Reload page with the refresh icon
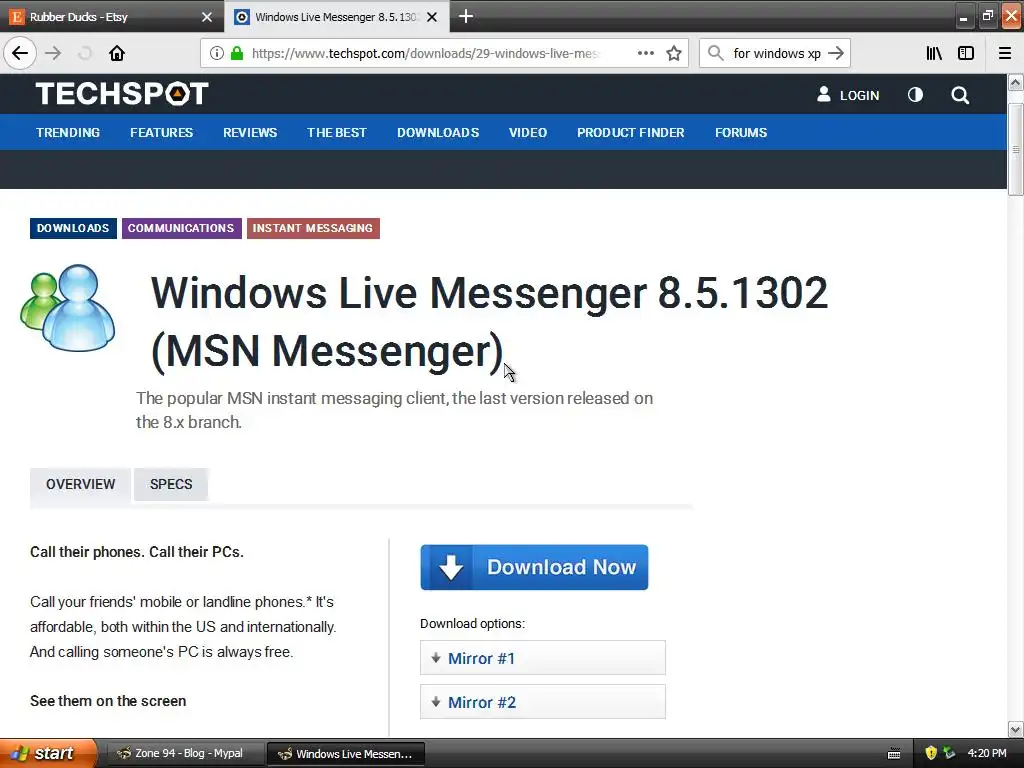The image size is (1024, 768). coord(85,54)
